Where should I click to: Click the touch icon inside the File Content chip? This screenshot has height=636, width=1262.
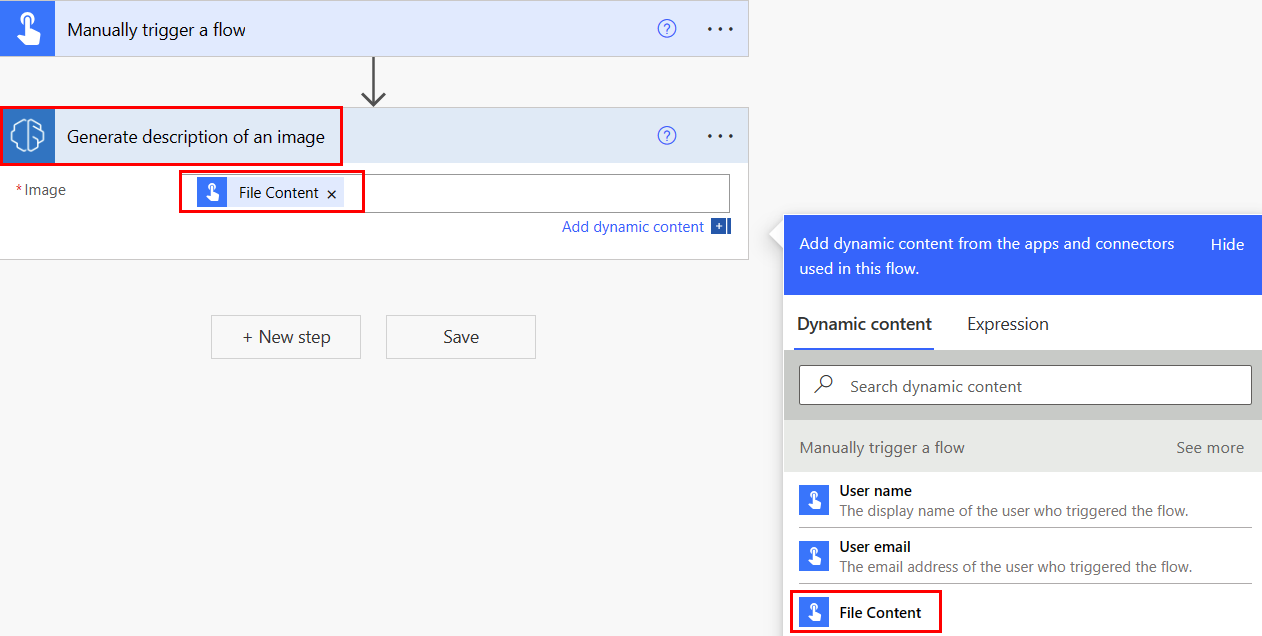point(212,192)
